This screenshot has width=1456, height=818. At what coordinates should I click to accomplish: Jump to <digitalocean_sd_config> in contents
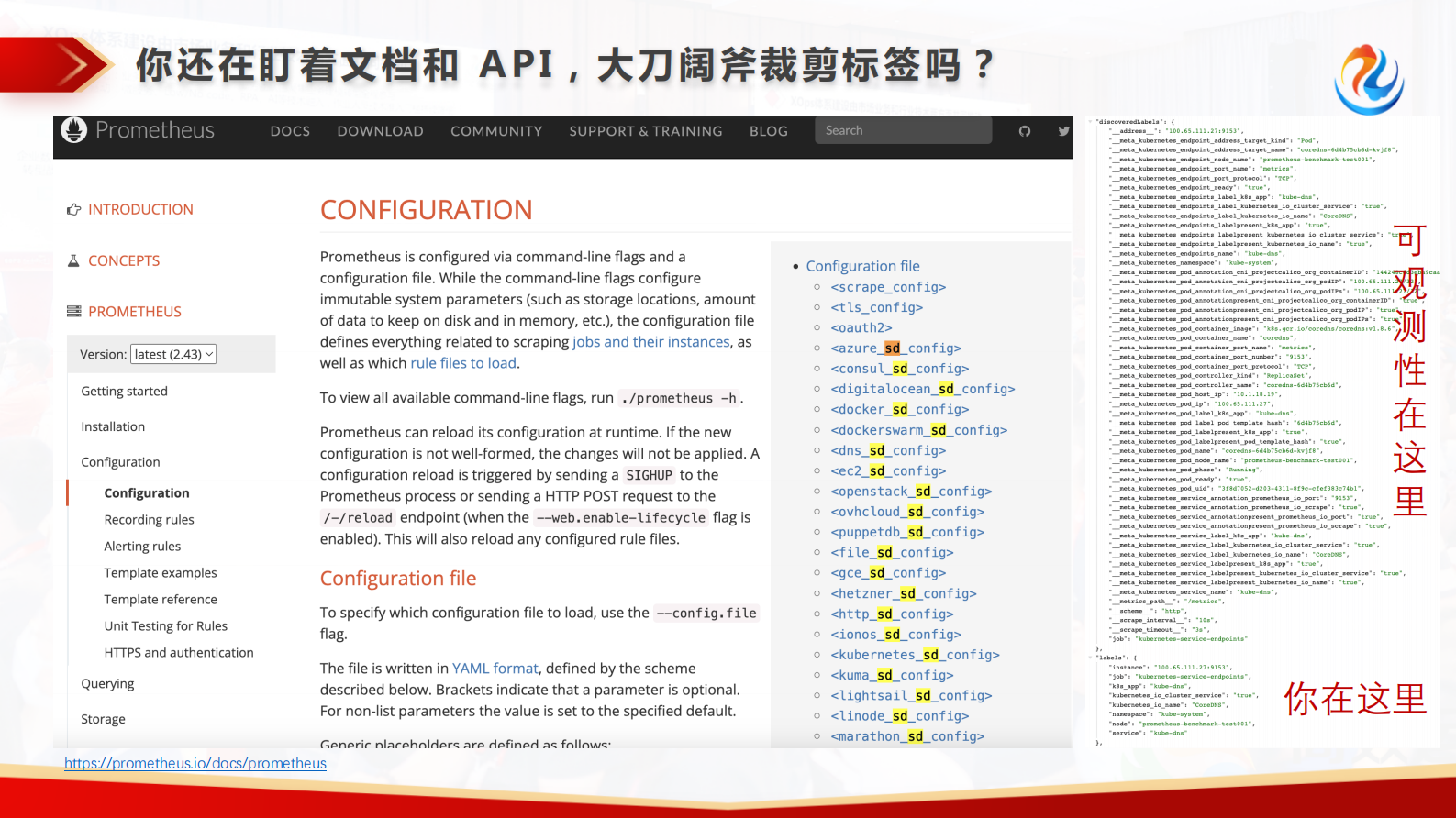[x=922, y=389]
